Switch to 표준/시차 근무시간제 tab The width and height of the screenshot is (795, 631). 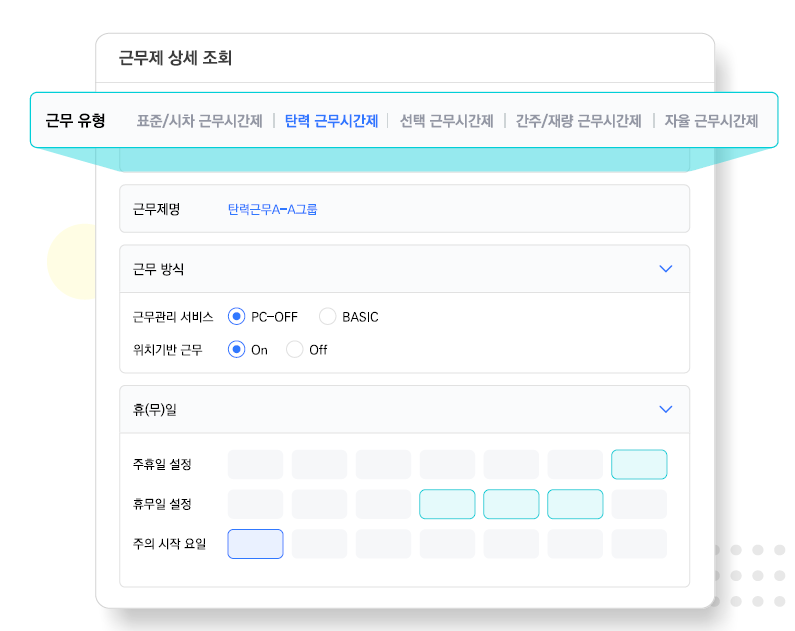pos(199,121)
